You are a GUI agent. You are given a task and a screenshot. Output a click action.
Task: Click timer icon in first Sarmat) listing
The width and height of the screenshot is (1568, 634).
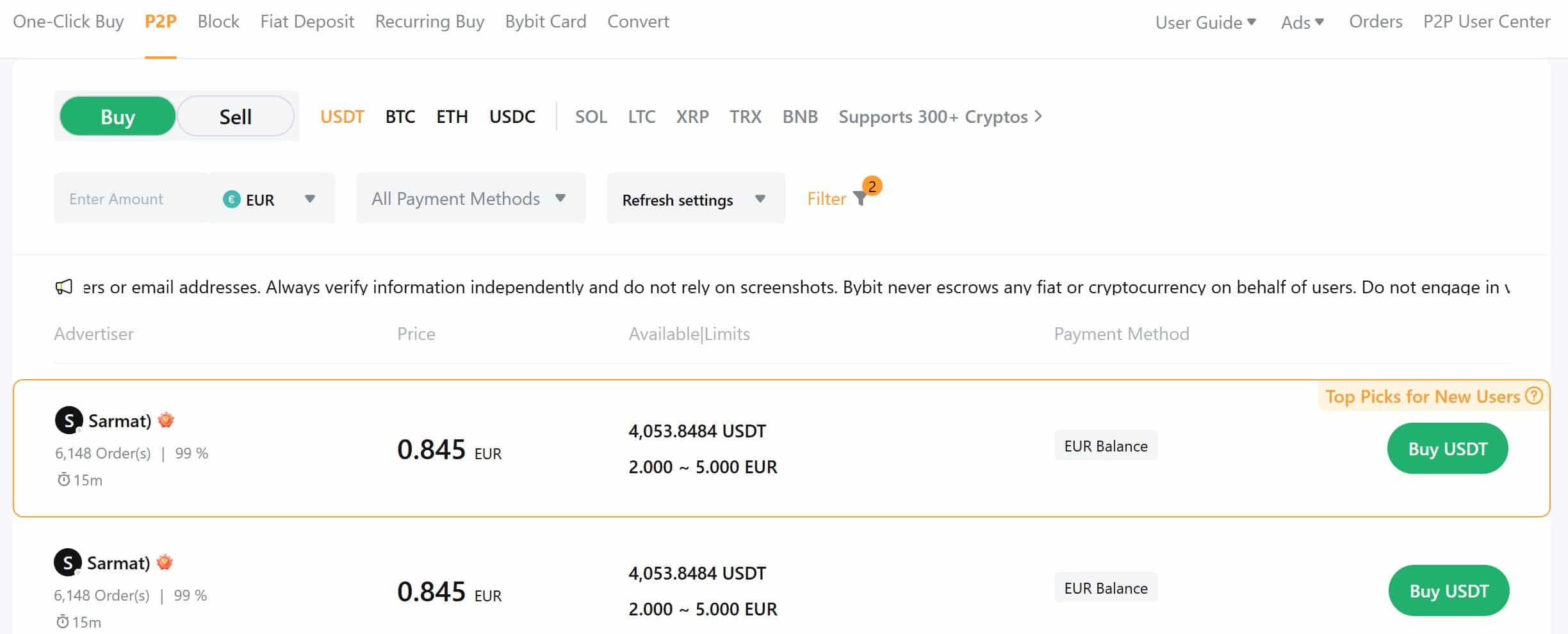pyautogui.click(x=63, y=480)
